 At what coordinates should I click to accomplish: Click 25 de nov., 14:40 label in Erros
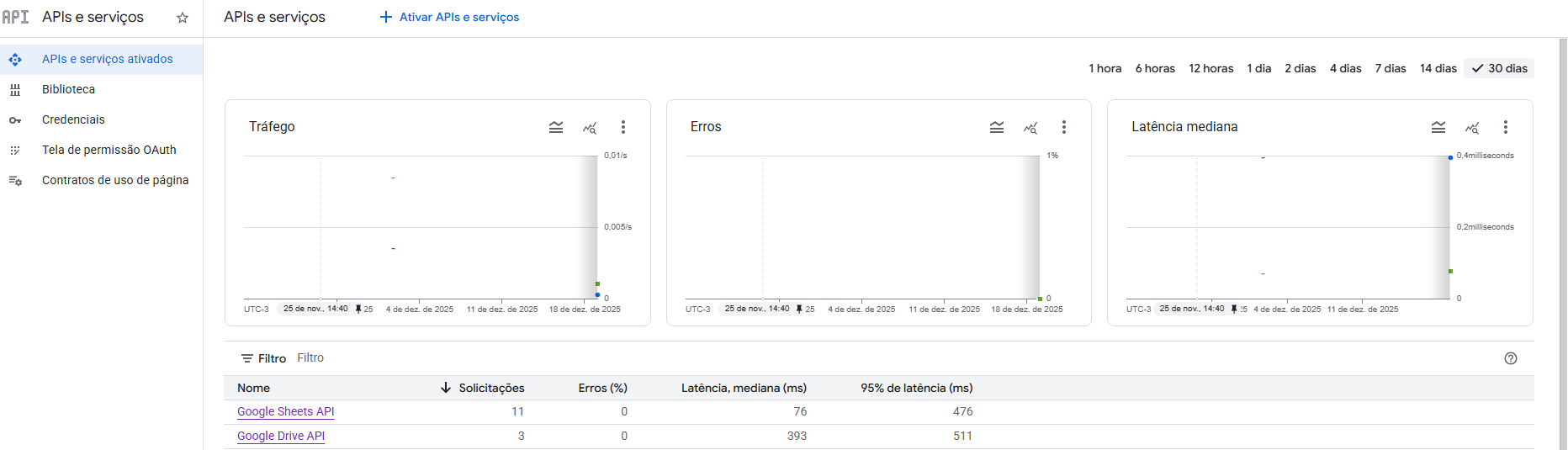point(757,310)
